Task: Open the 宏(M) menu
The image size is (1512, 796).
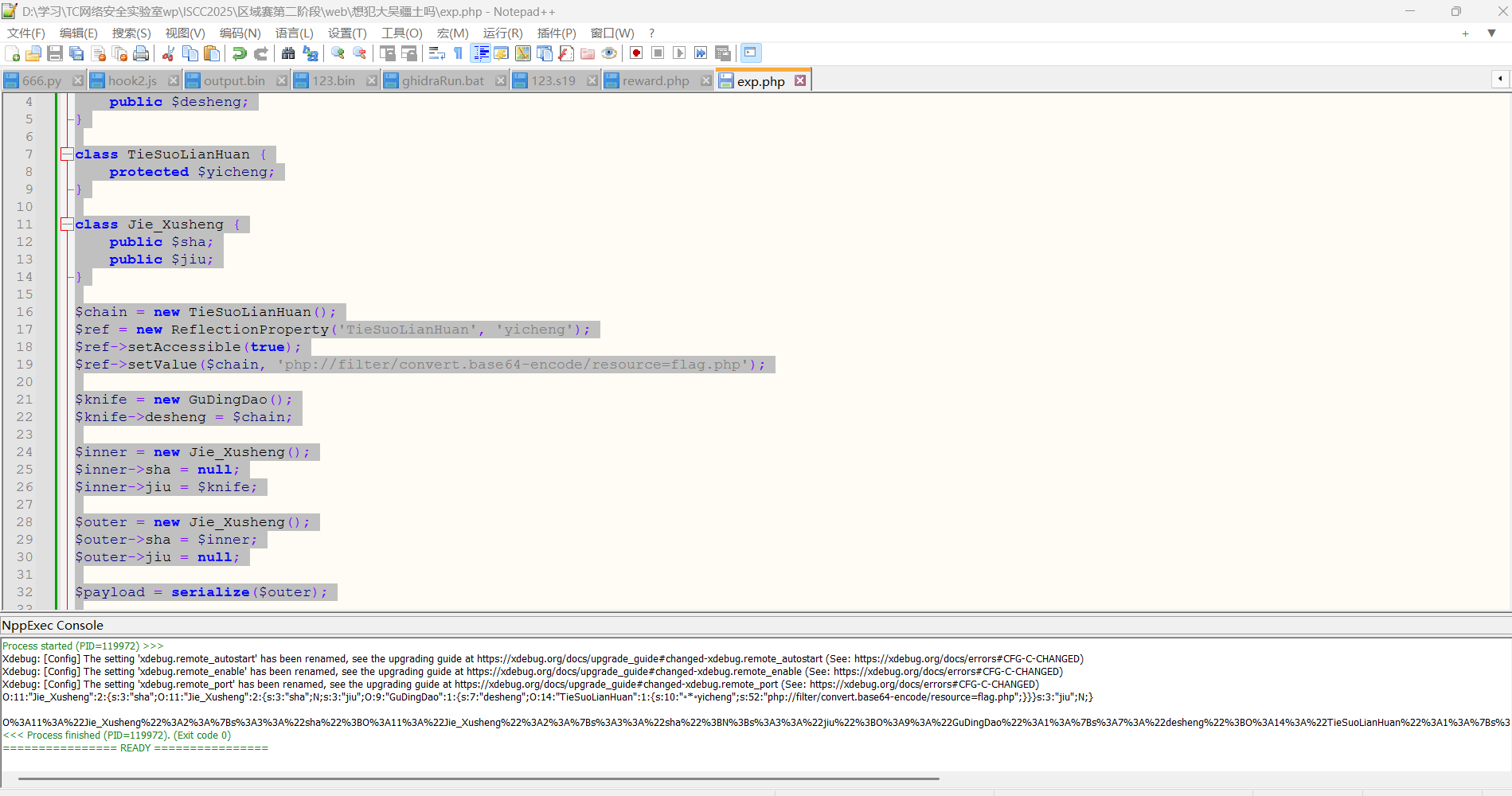Action: 453,33
